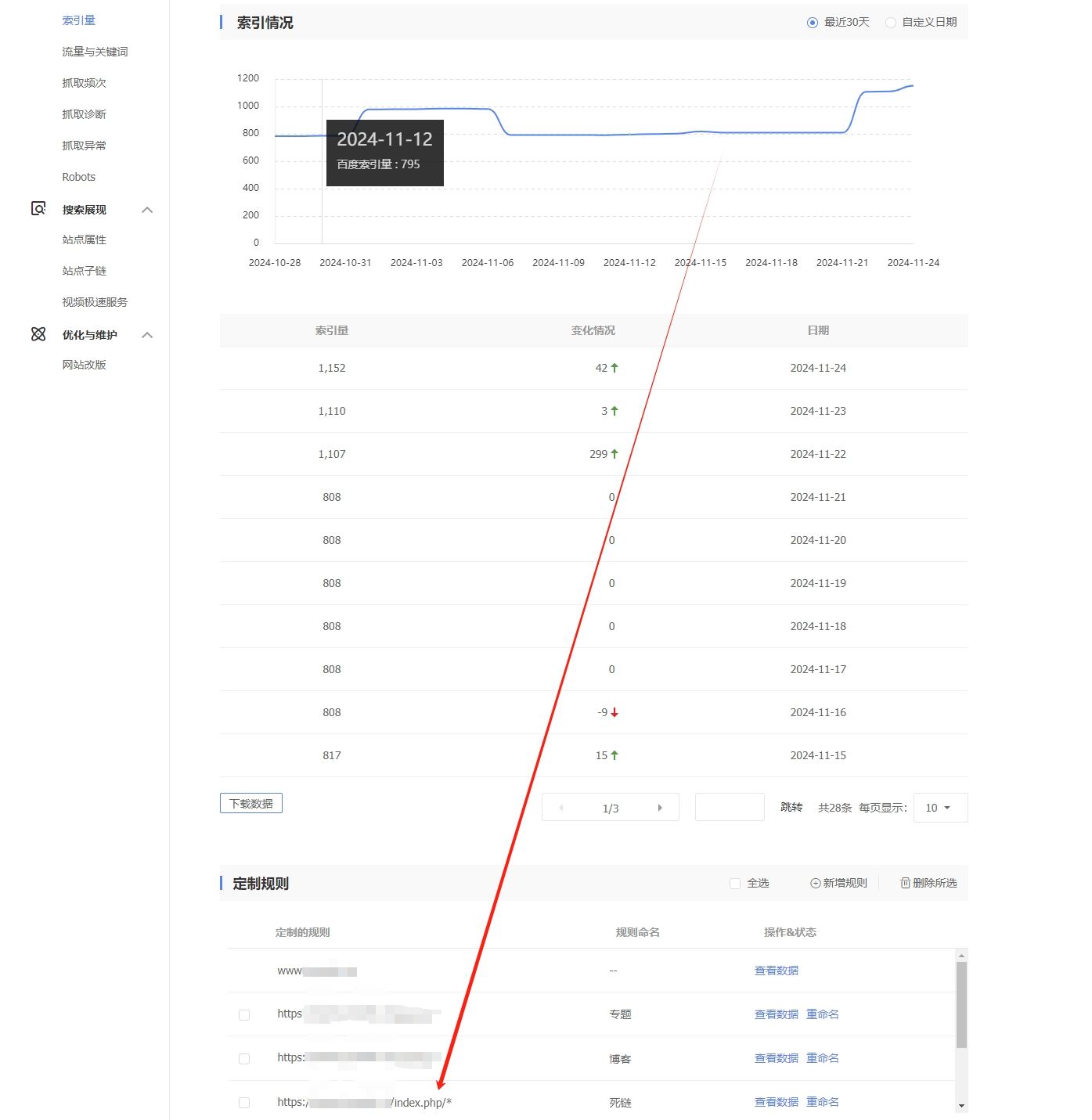Screen dimensions: 1092x1120
Task: Open the 每页显示 10 dropdown
Action: pos(940,808)
